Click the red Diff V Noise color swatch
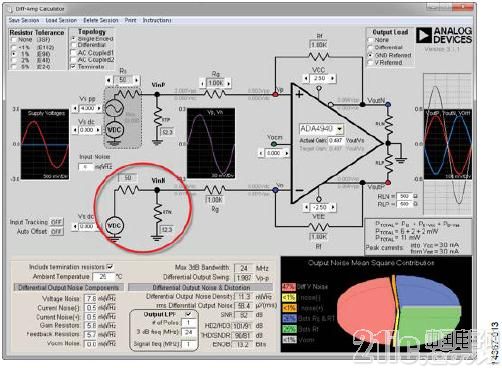502x368 pixels. pos(289,287)
